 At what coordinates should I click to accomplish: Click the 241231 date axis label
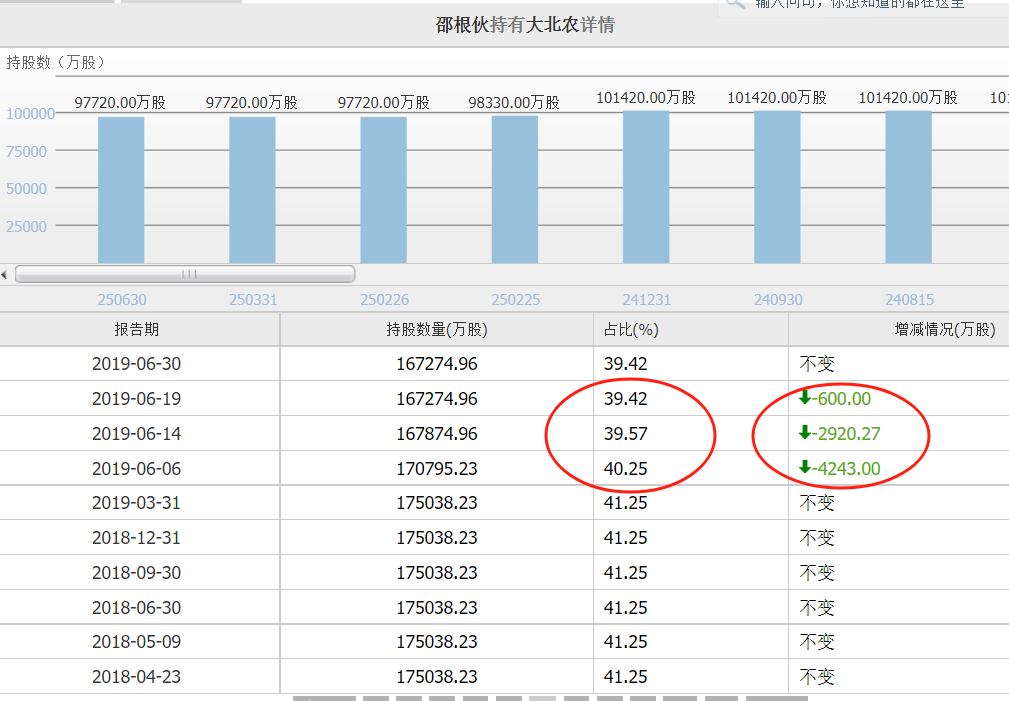647,299
